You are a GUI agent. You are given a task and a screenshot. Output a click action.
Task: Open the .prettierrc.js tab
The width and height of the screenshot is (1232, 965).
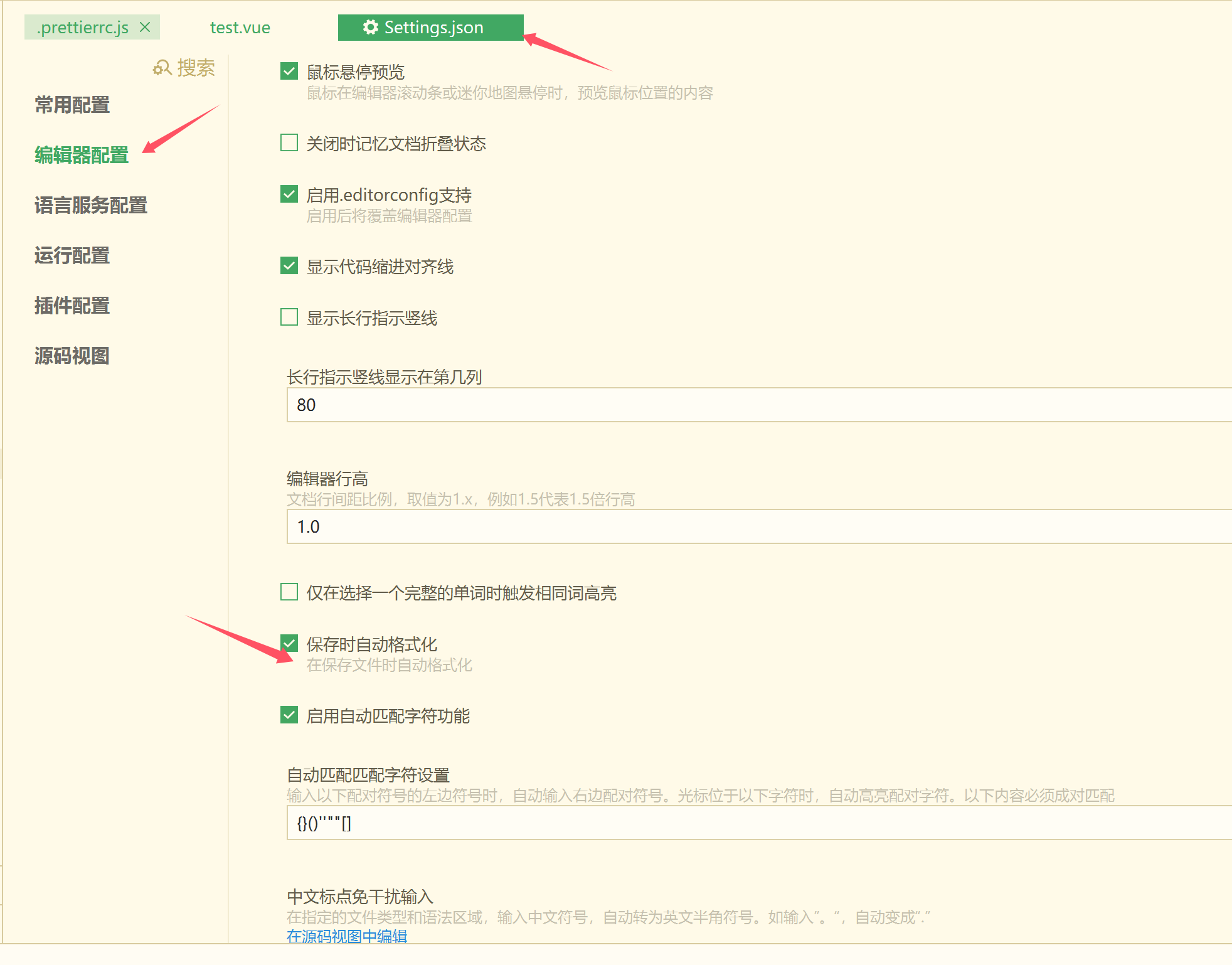[82, 28]
